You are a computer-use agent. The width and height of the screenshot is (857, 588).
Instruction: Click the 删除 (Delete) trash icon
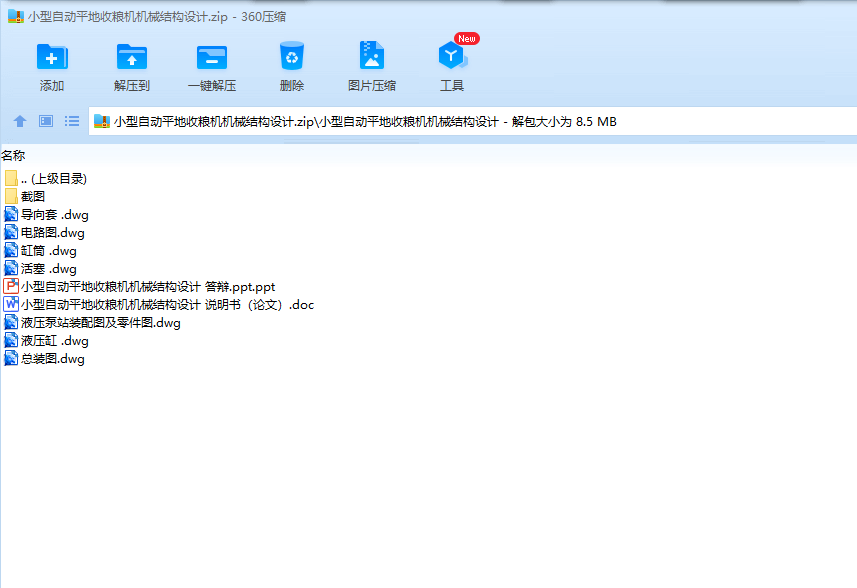[292, 56]
